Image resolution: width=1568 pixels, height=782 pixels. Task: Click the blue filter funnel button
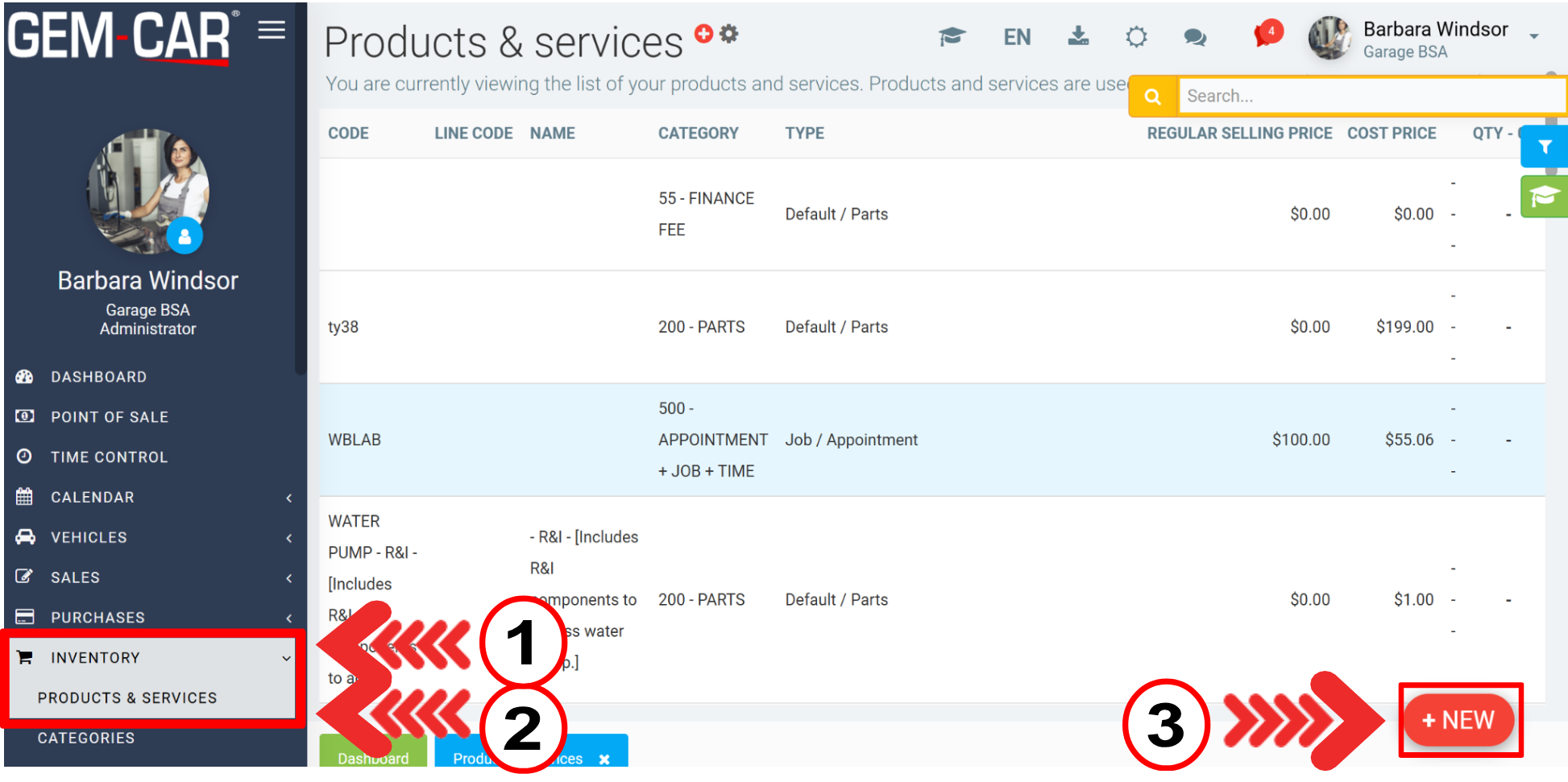click(x=1544, y=147)
